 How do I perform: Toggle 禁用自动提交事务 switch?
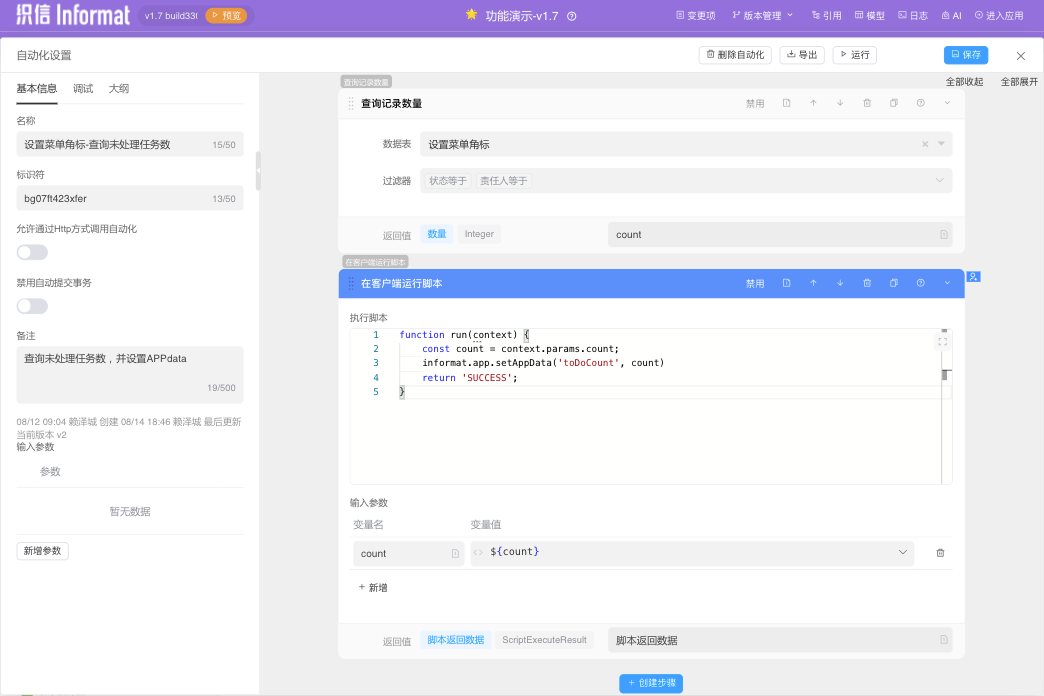[32, 306]
